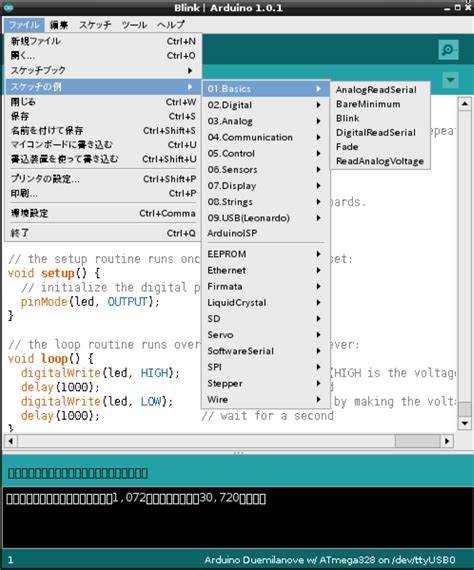Image resolution: width=474 pixels, height=570 pixels.
Task: Choose 閉じる Ctrl+W entry
Action: pos(103,102)
